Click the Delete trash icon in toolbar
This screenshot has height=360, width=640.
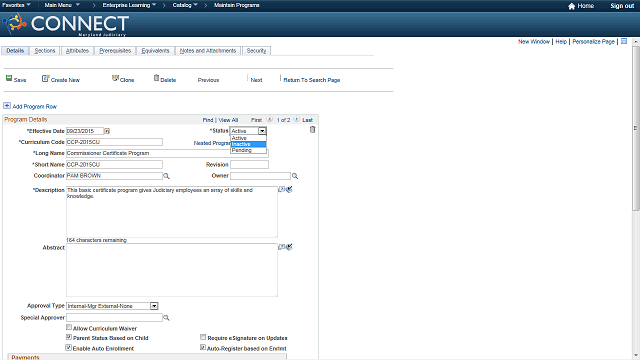[x=156, y=78]
